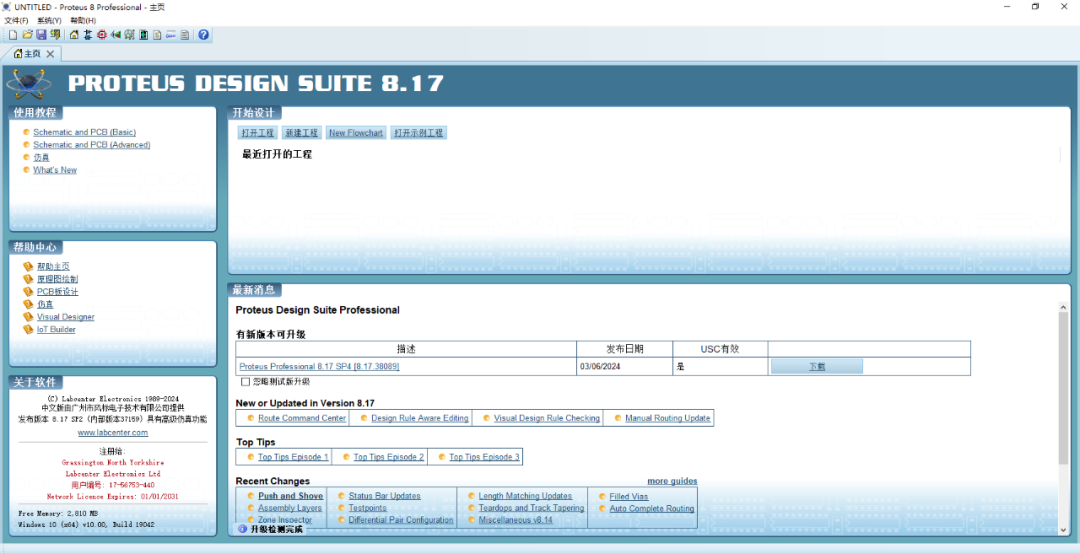Click the 下载 button for the SP4 upgrade
This screenshot has height=554, width=1080.
coord(816,367)
